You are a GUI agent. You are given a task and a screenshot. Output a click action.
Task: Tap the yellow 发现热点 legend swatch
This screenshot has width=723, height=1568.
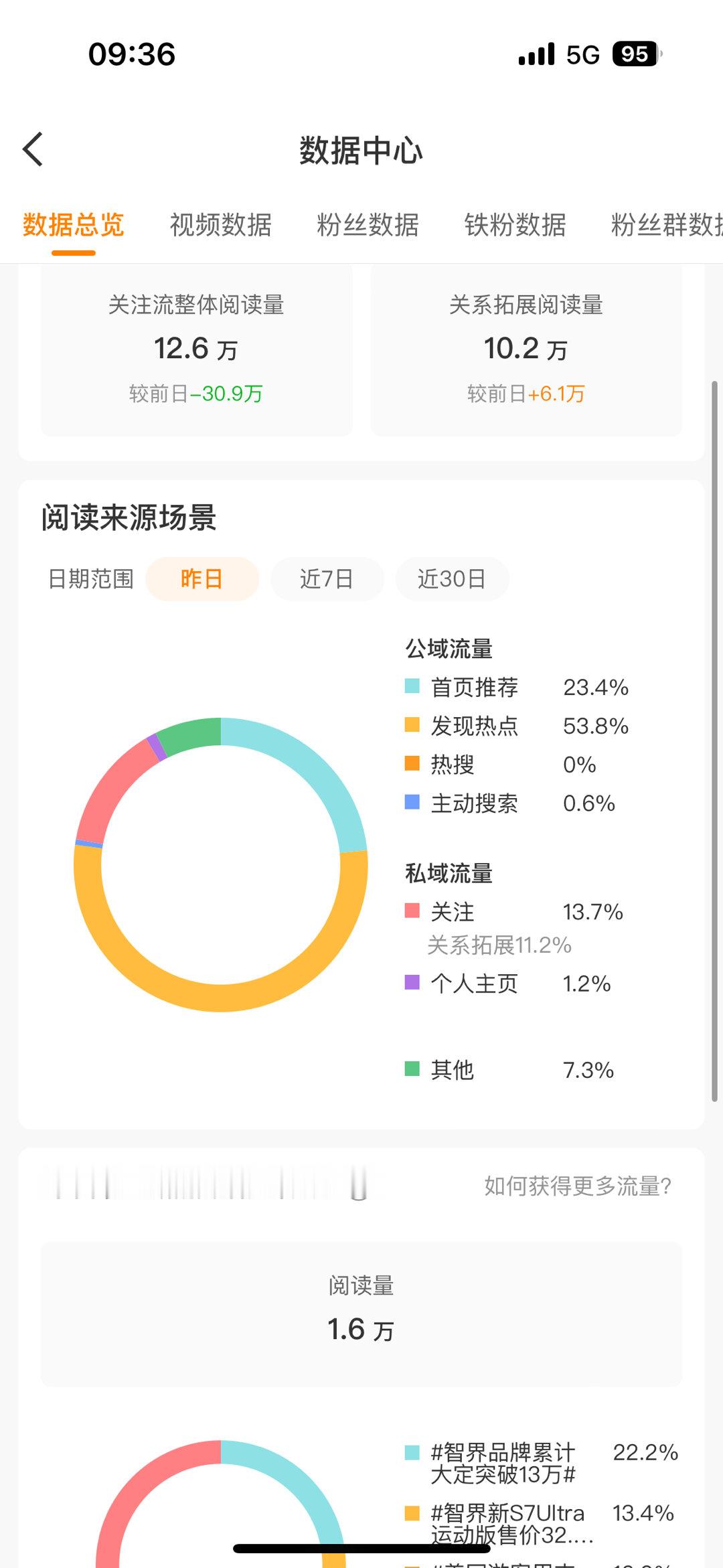412,725
